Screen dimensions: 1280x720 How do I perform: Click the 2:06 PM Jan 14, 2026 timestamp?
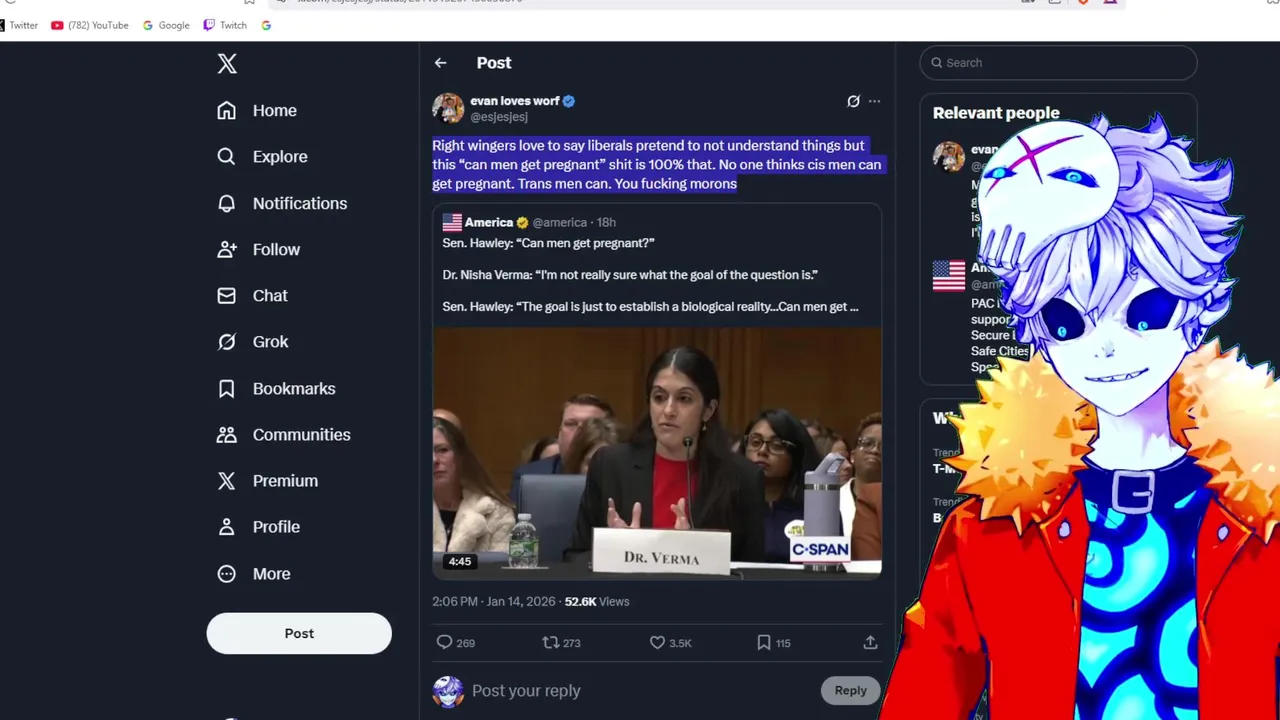494,602
